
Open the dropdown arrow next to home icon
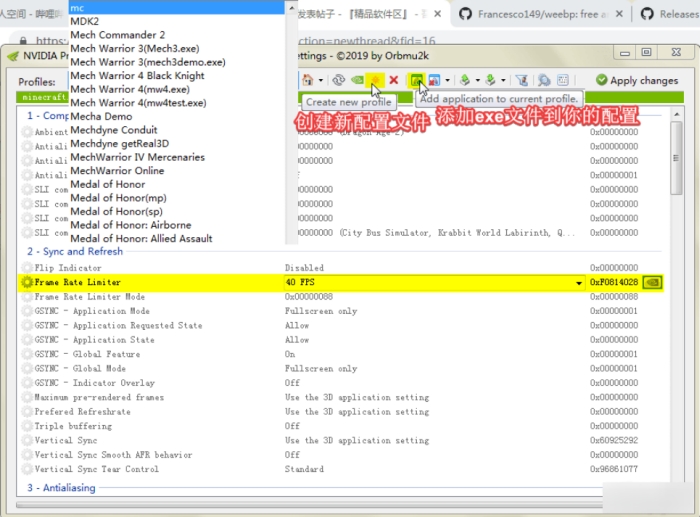pyautogui.click(x=320, y=80)
